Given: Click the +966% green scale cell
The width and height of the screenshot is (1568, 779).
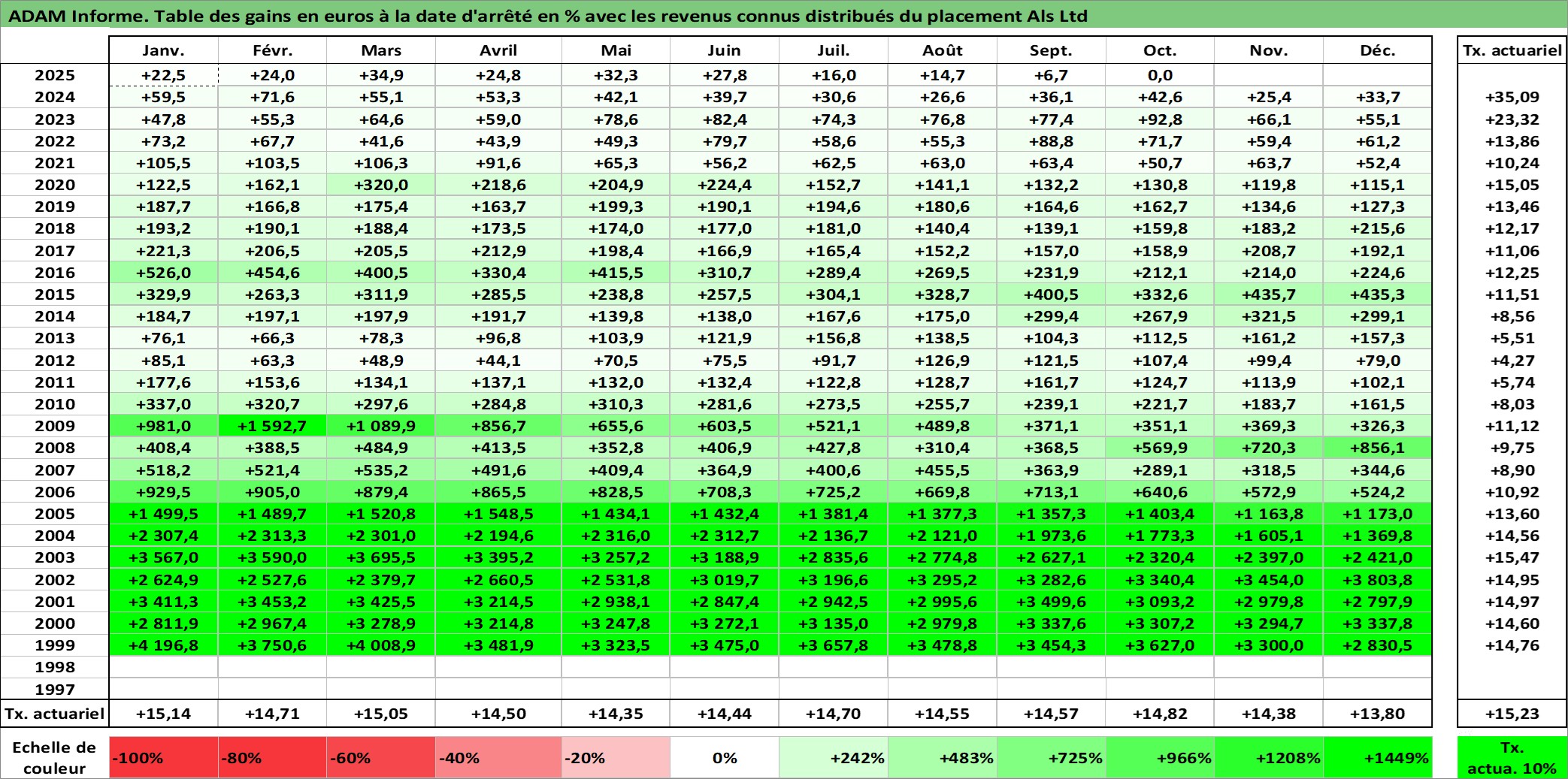Looking at the screenshot, I should click(1160, 757).
